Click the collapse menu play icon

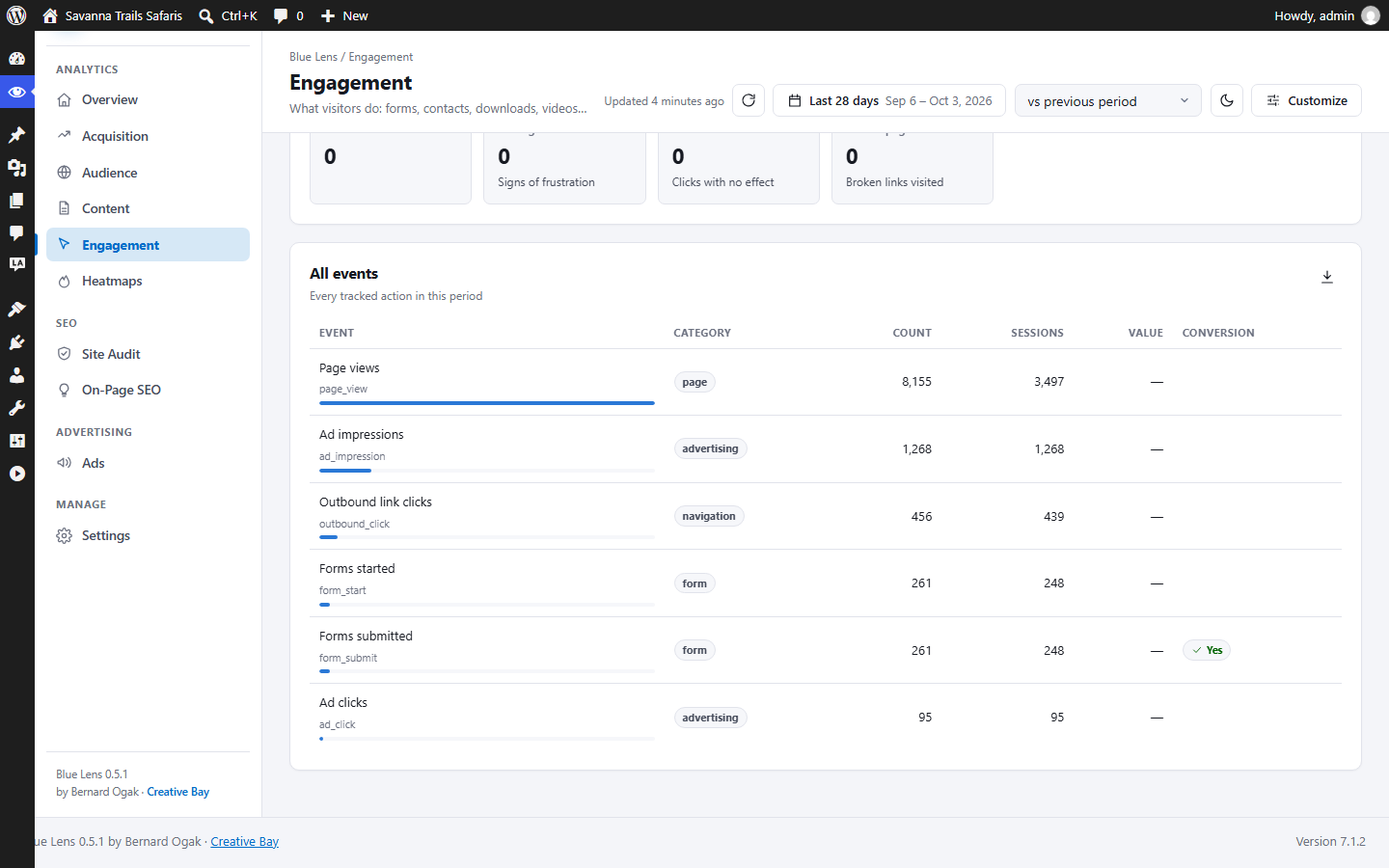click(16, 474)
